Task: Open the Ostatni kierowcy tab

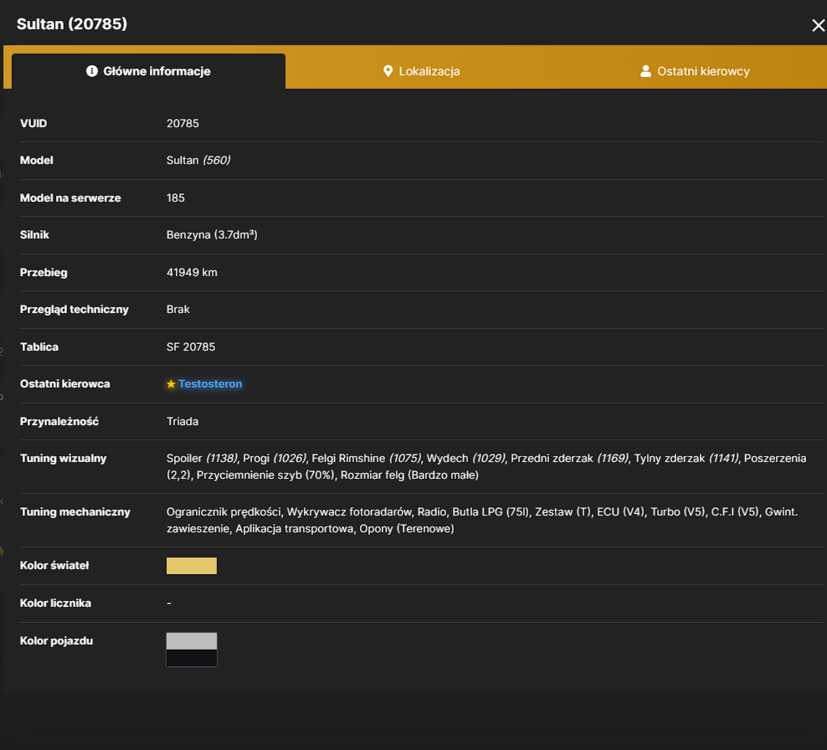Action: pyautogui.click(x=695, y=71)
